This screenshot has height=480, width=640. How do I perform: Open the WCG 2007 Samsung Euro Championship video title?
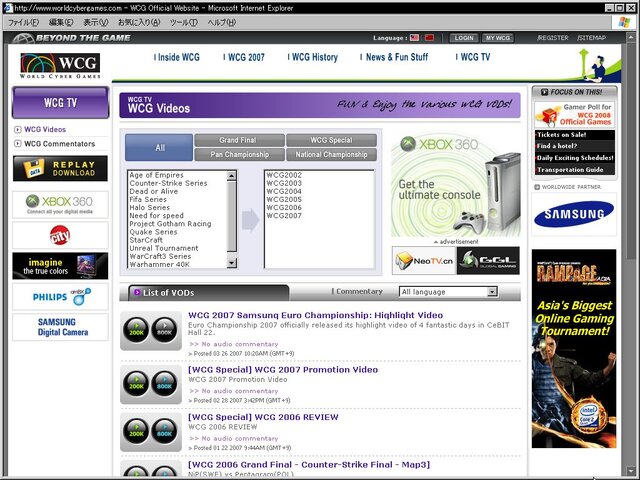coord(315,315)
